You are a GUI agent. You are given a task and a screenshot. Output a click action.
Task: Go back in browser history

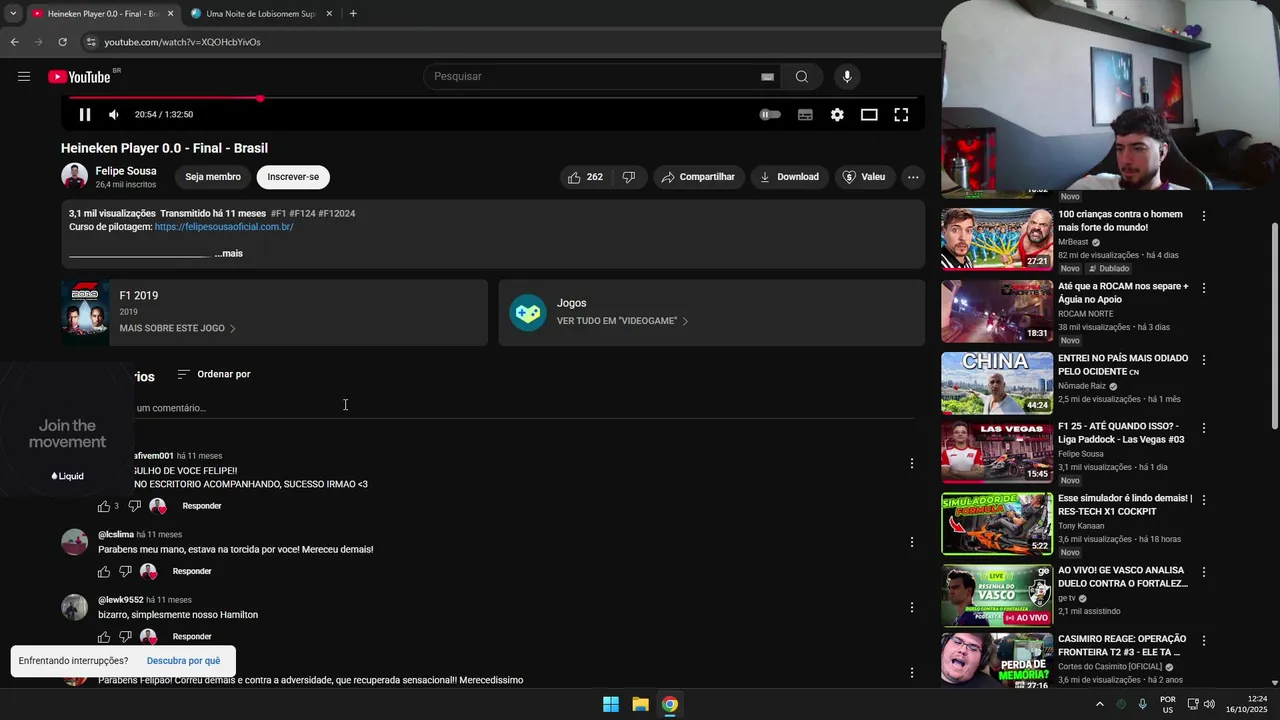pos(14,42)
